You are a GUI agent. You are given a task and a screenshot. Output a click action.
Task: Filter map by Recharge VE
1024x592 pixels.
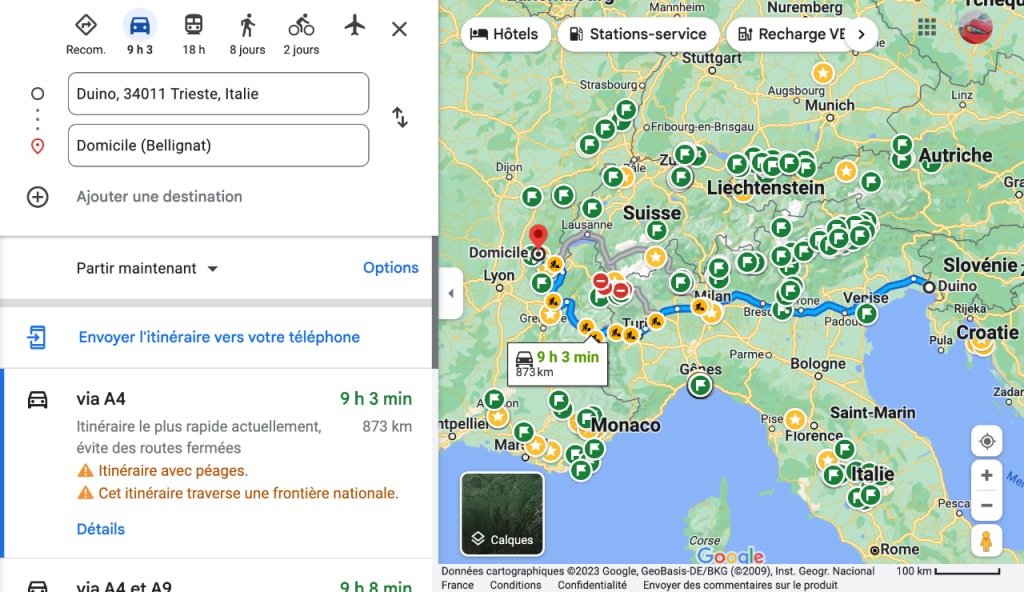coord(791,34)
